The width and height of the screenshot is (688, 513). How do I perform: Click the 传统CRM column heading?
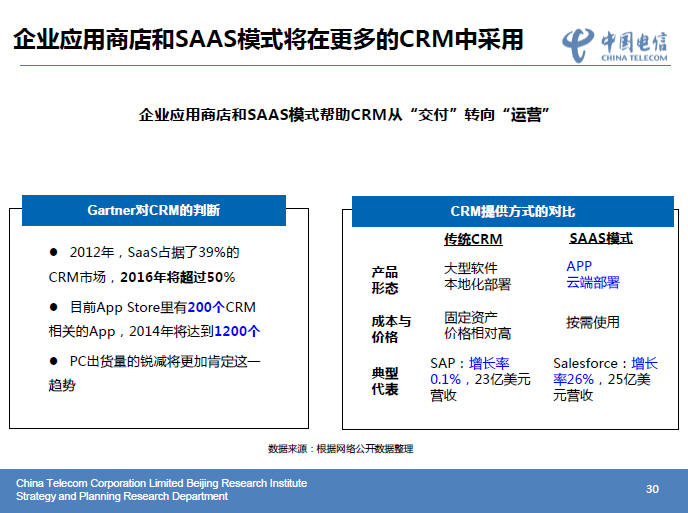tap(473, 239)
